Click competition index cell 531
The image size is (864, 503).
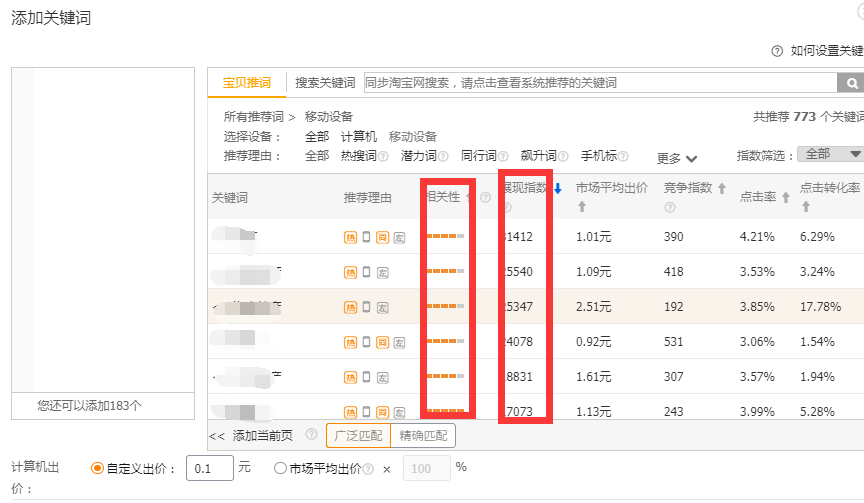click(673, 342)
